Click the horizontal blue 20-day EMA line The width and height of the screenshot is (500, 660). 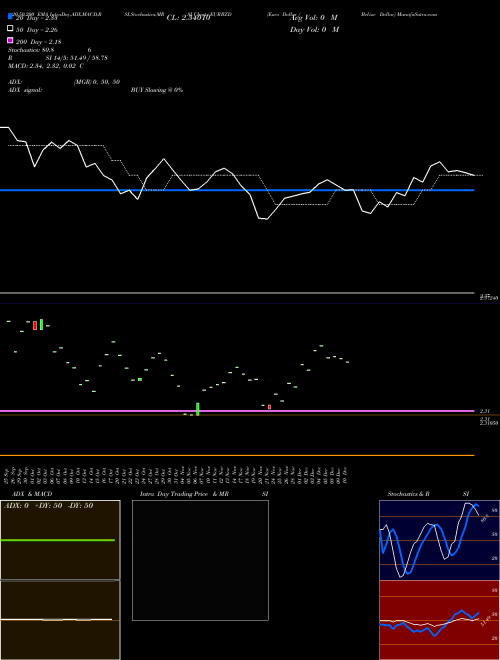[x=237, y=190]
